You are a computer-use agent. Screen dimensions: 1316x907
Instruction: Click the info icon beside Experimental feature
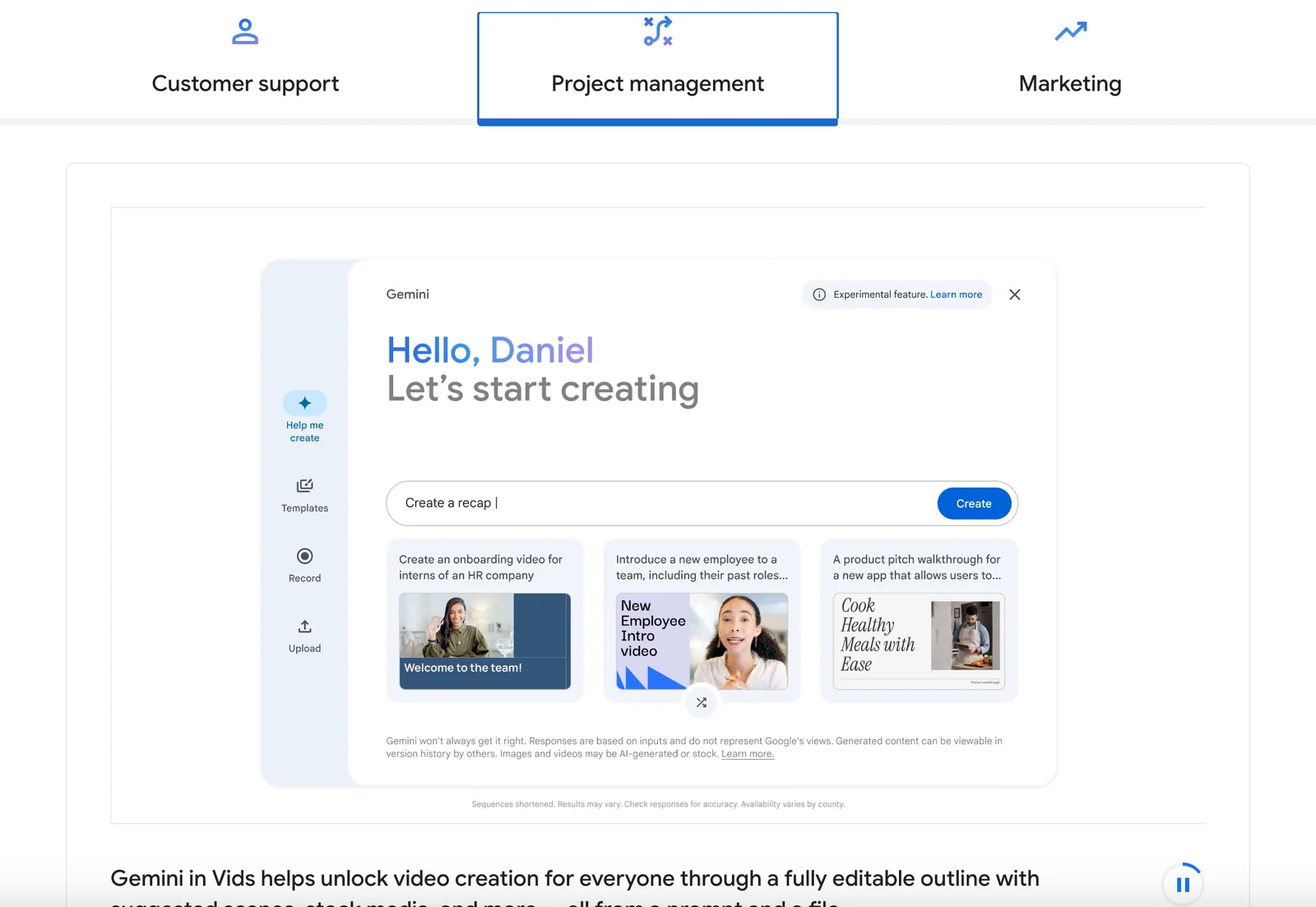819,294
